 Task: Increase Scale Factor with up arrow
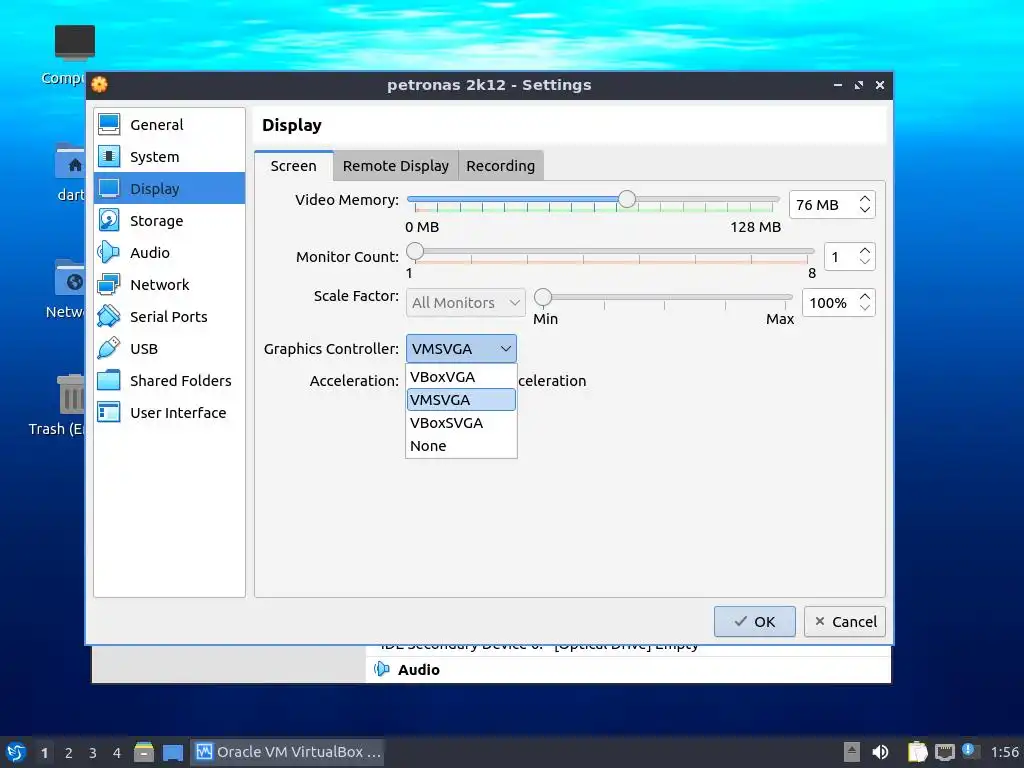(x=865, y=296)
